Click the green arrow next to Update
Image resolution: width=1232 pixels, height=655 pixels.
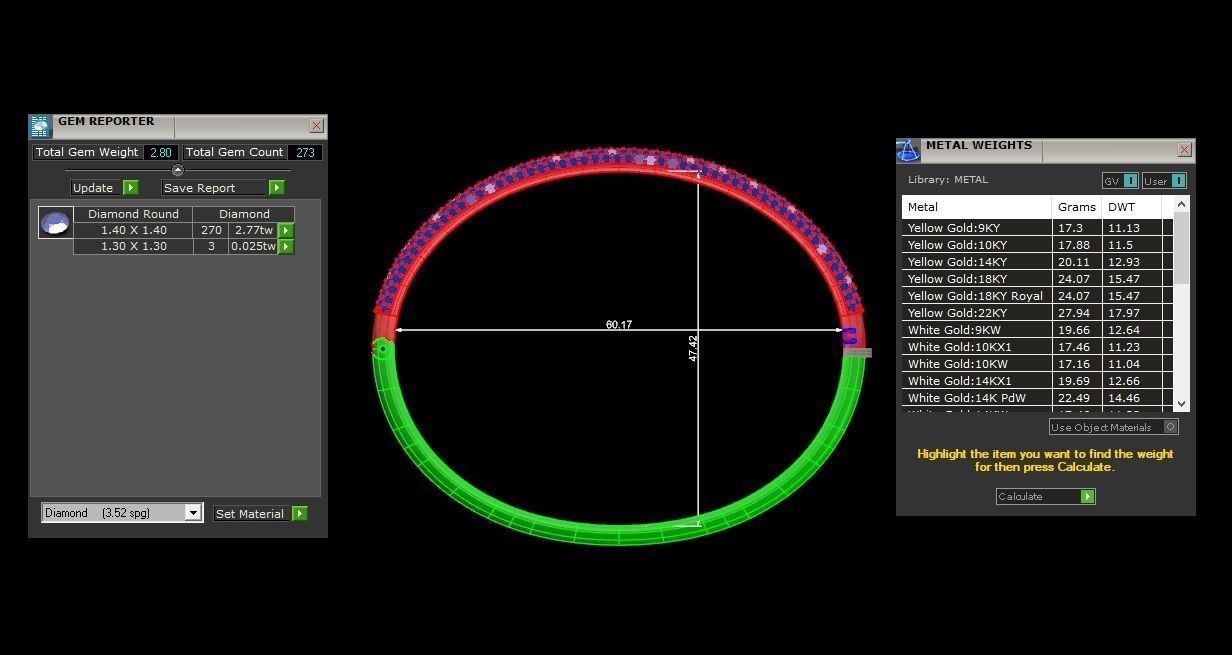131,187
